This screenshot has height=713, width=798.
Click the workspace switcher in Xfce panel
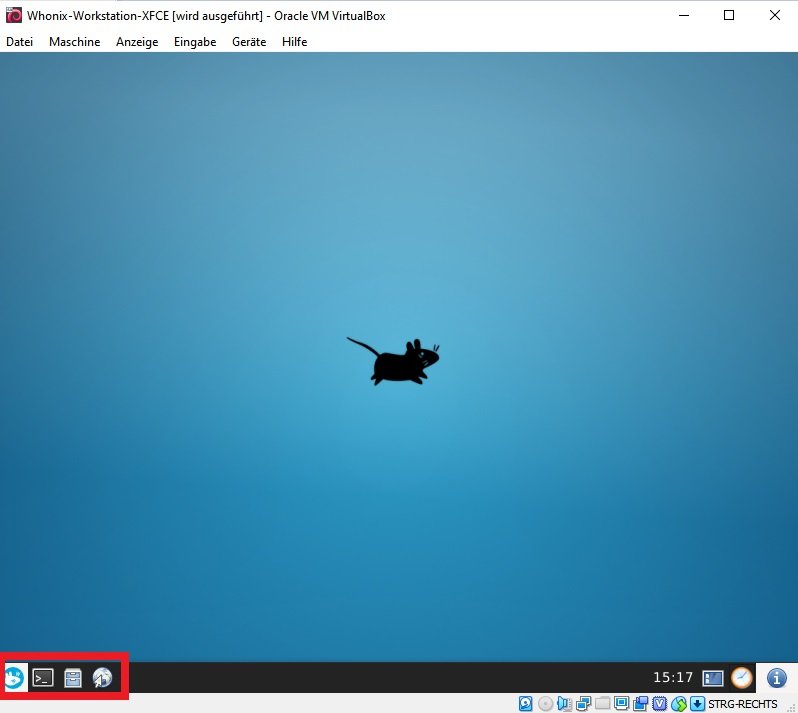click(712, 678)
